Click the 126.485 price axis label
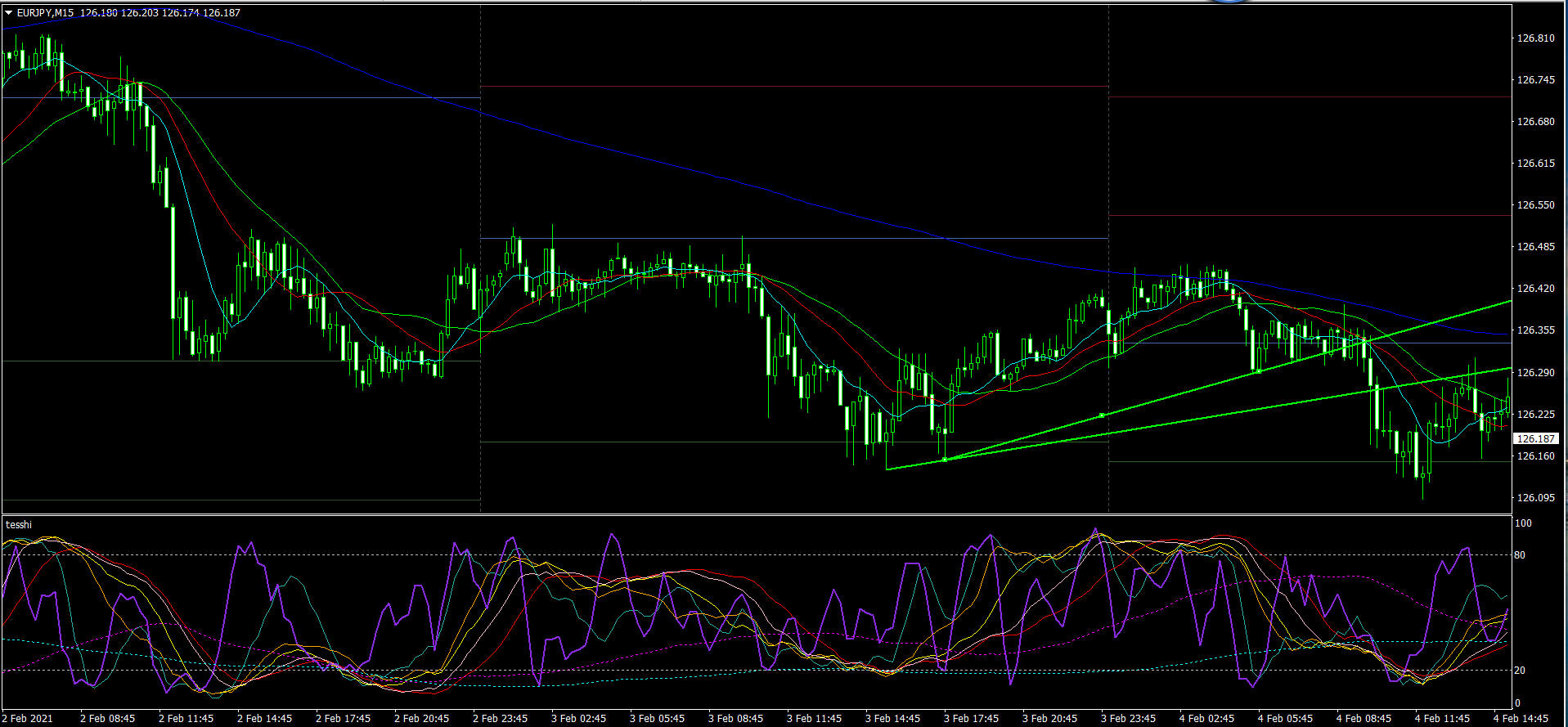 1535,247
